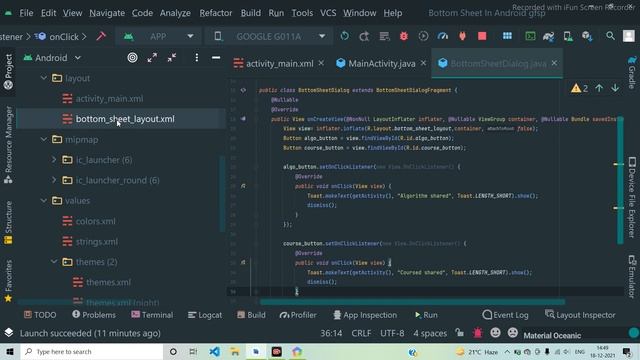Viewport: 640px width, 360px height.
Task: Go to next highlighted error arrow
Action: [615, 88]
